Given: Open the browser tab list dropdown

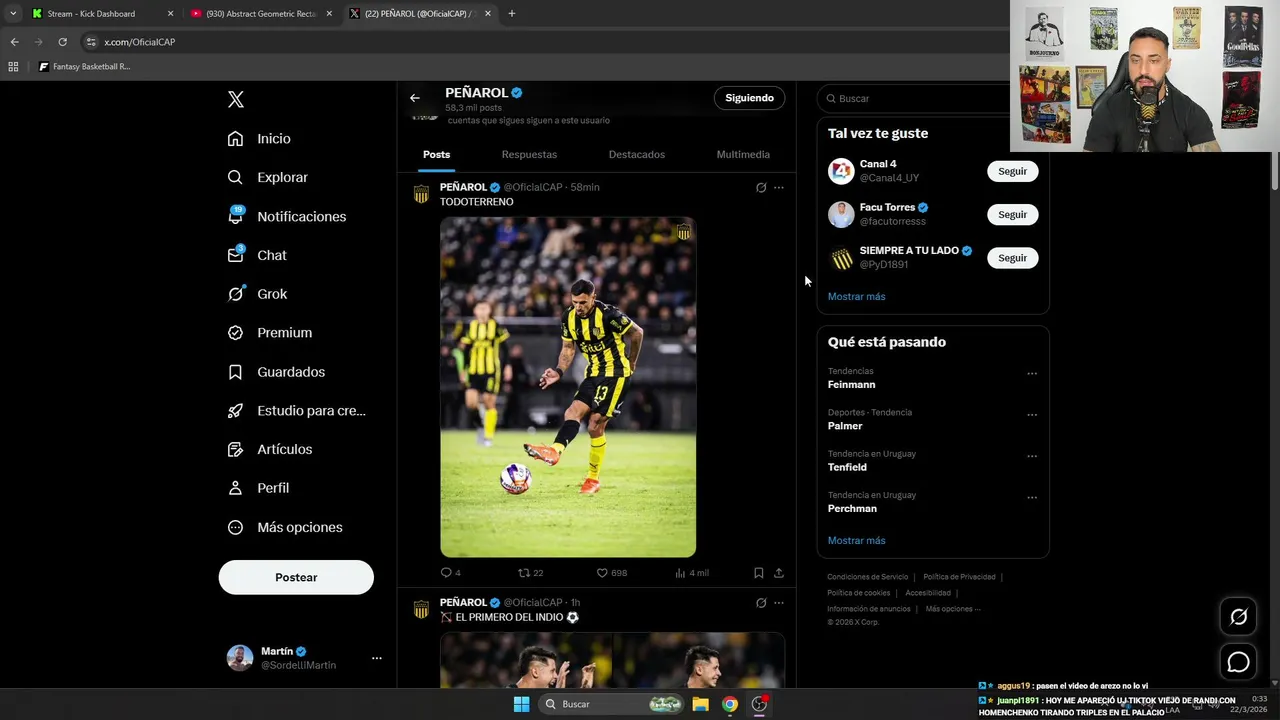Looking at the screenshot, I should pyautogui.click(x=13, y=14).
